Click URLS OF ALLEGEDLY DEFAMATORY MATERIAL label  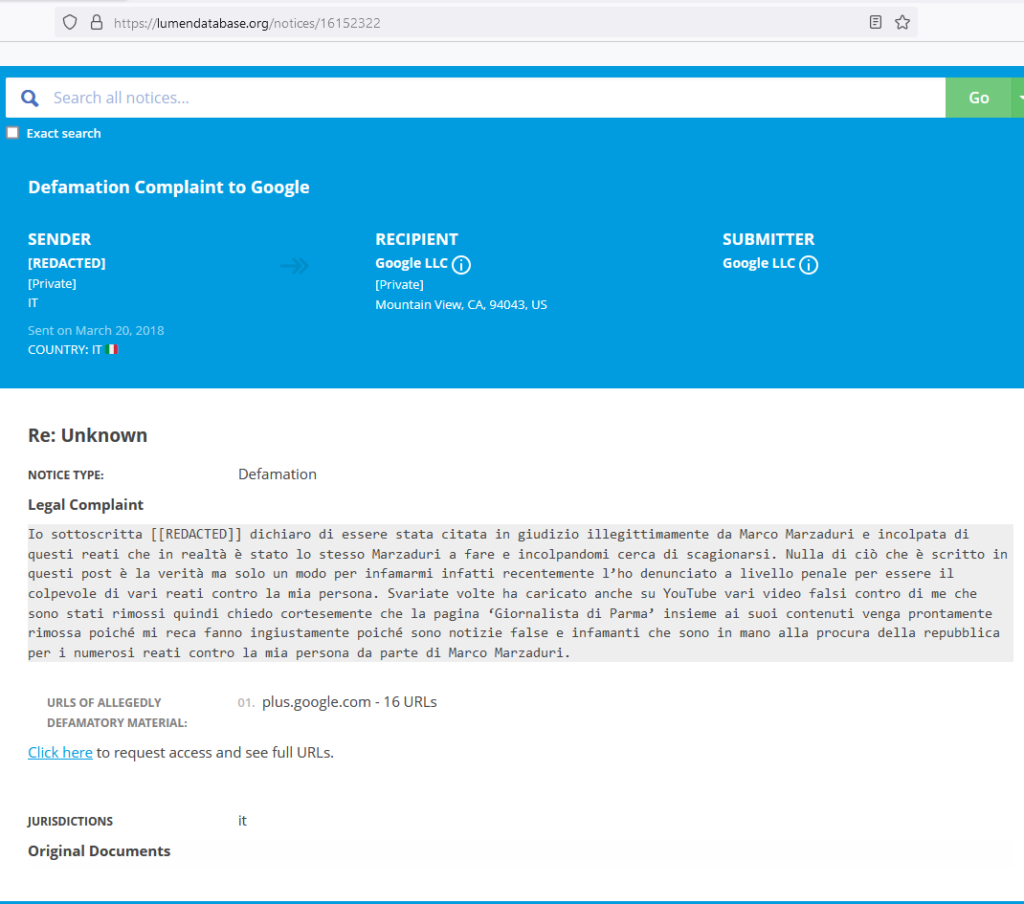117,713
